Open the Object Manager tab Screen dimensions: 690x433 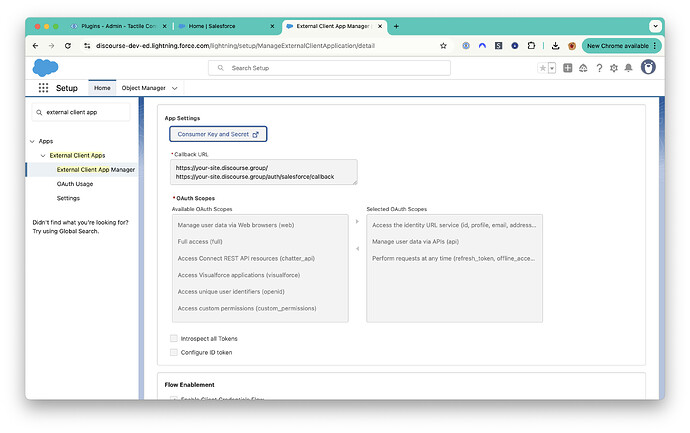point(143,88)
